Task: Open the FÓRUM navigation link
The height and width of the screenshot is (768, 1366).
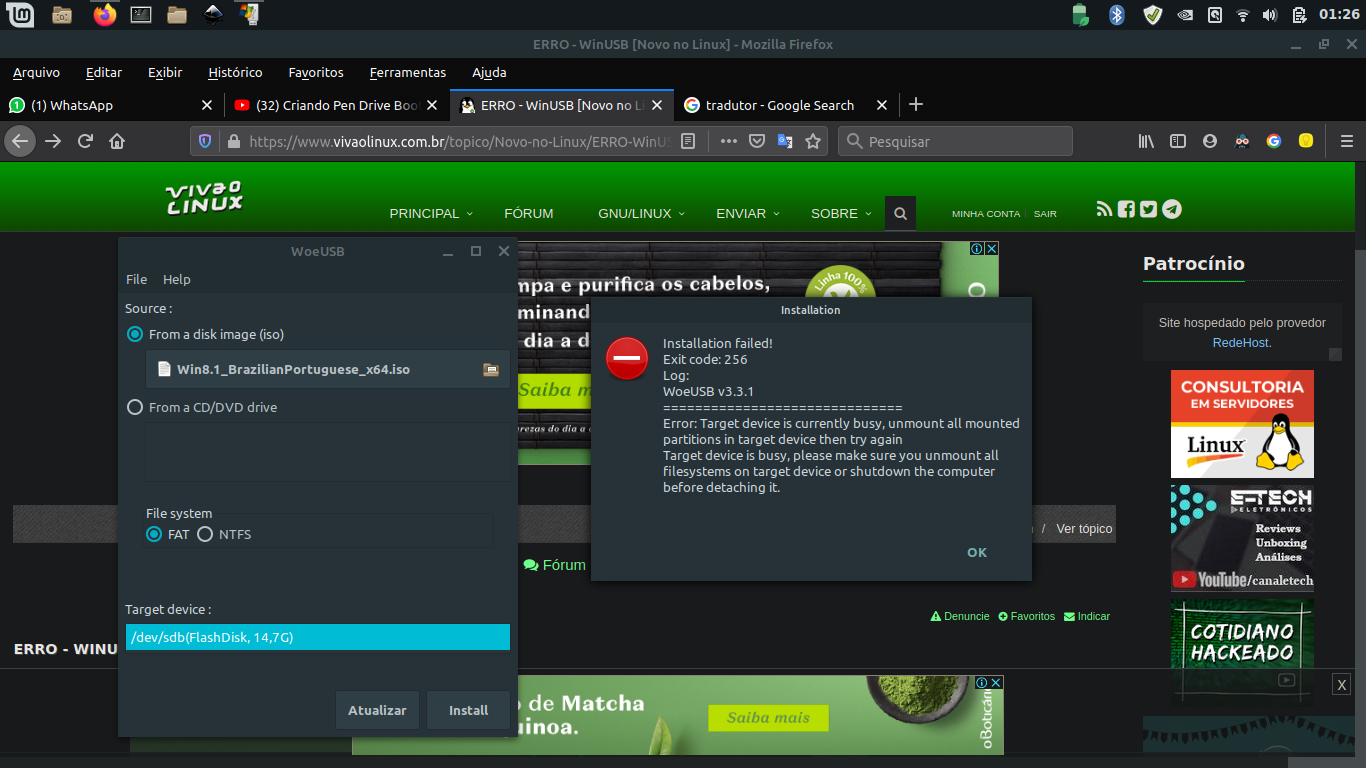Action: [x=529, y=213]
